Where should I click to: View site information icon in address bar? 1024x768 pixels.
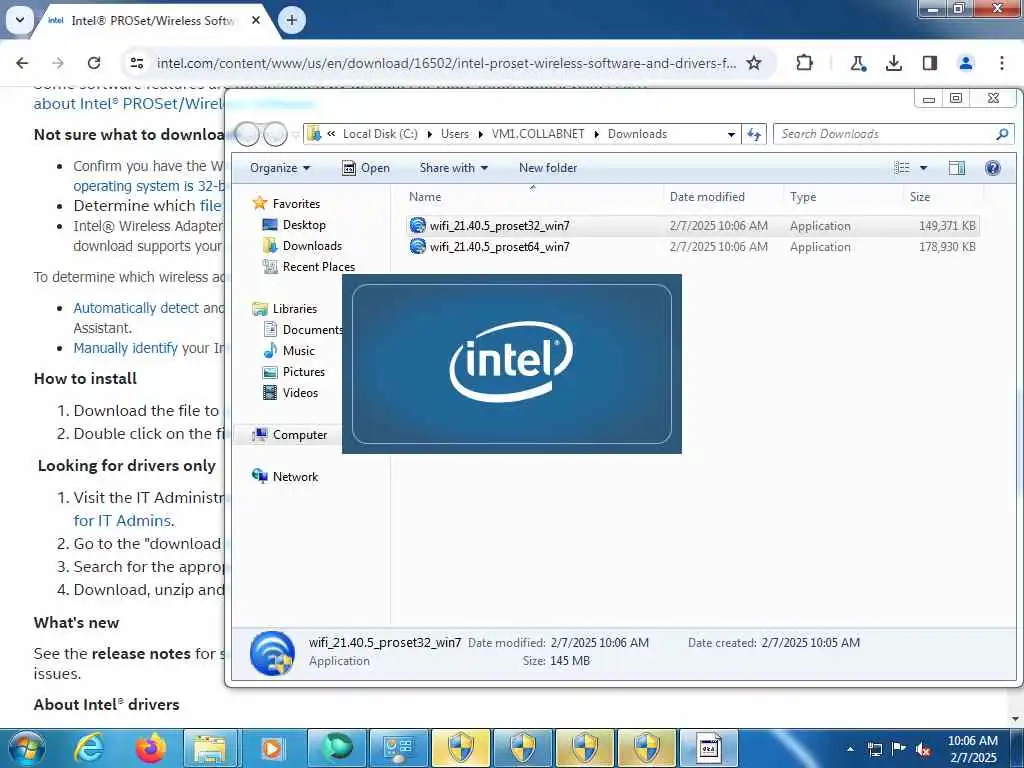click(x=136, y=63)
